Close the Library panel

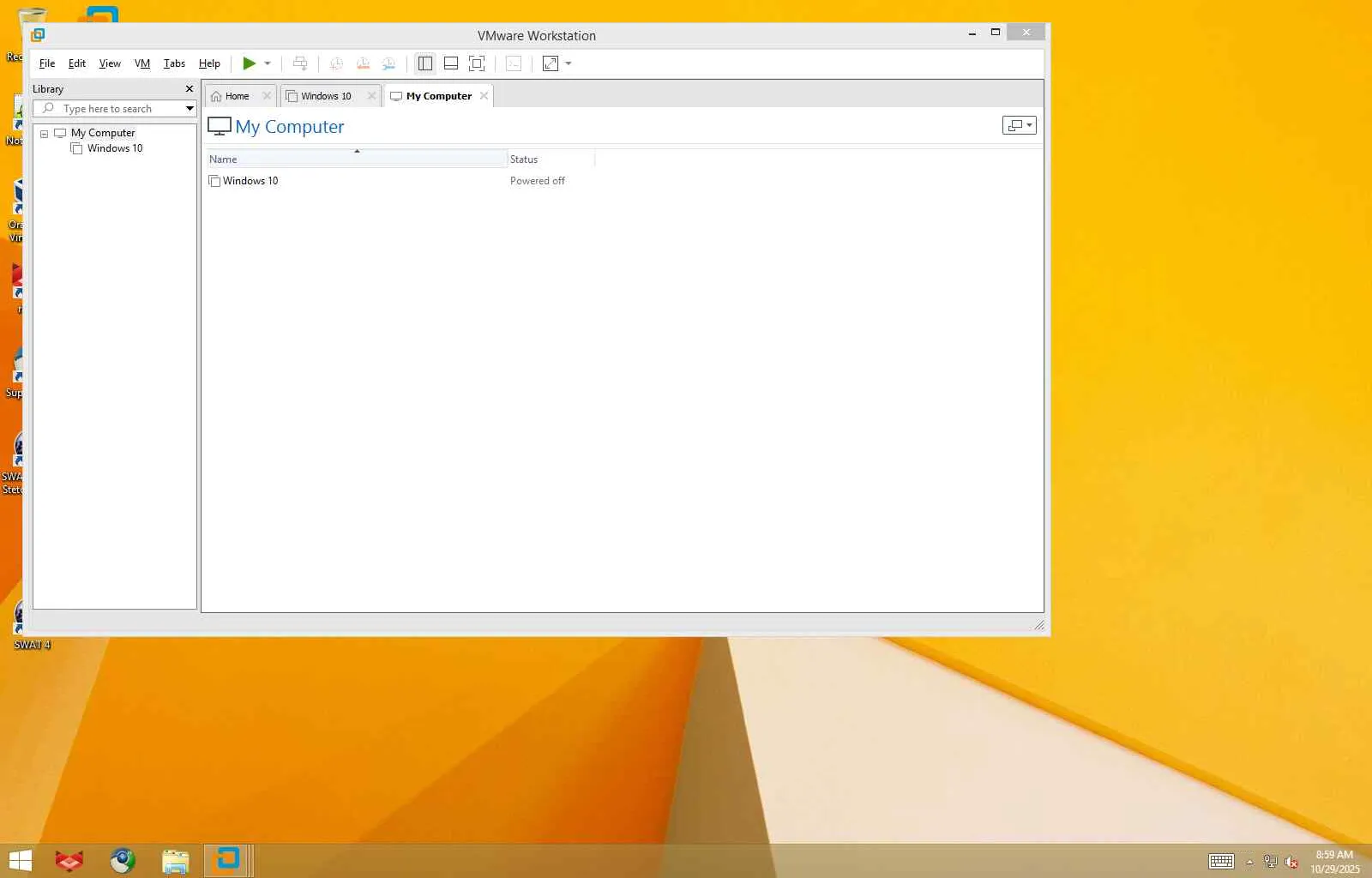(190, 89)
